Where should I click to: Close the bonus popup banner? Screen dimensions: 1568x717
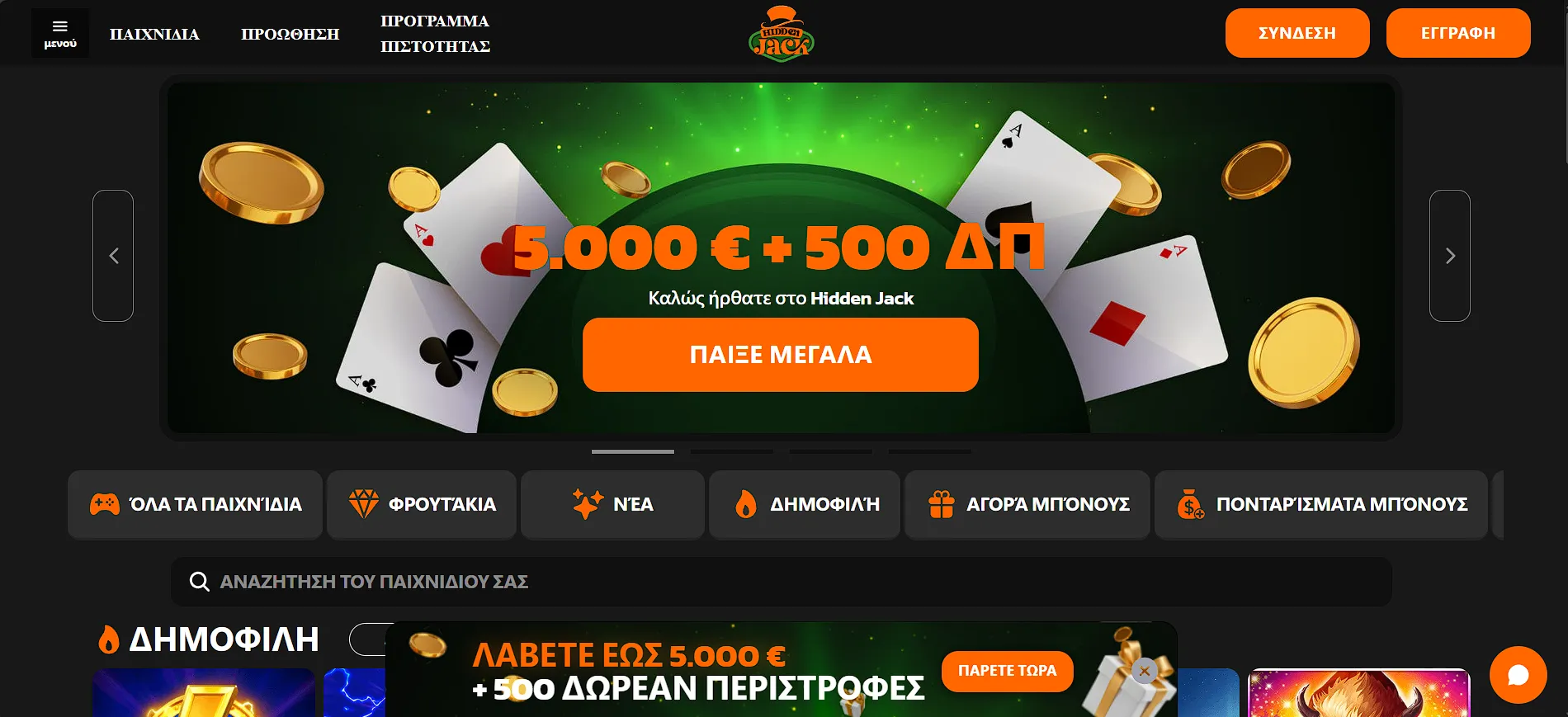click(x=1145, y=671)
